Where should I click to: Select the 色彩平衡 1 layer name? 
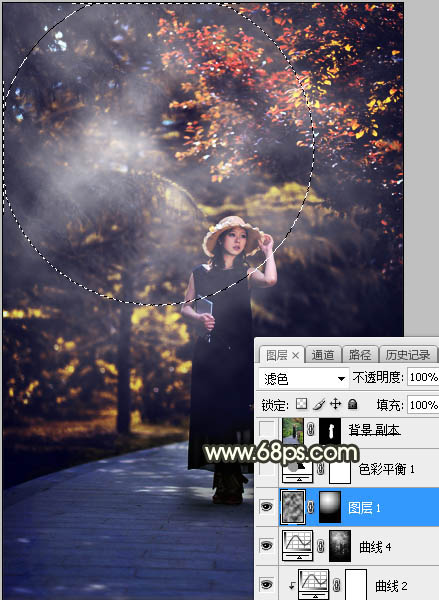[x=387, y=469]
